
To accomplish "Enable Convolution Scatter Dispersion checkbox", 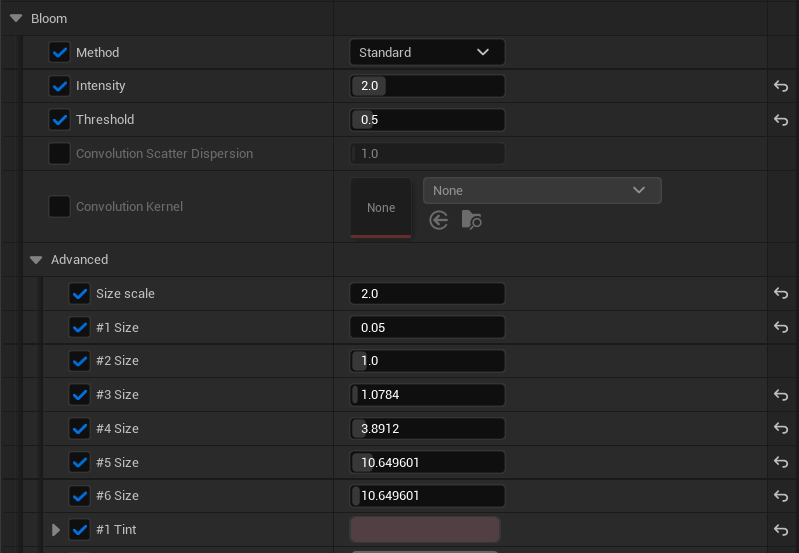I will point(60,153).
